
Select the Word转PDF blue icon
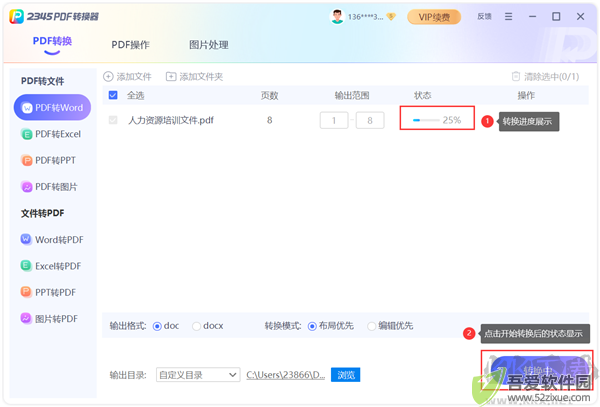coord(26,239)
